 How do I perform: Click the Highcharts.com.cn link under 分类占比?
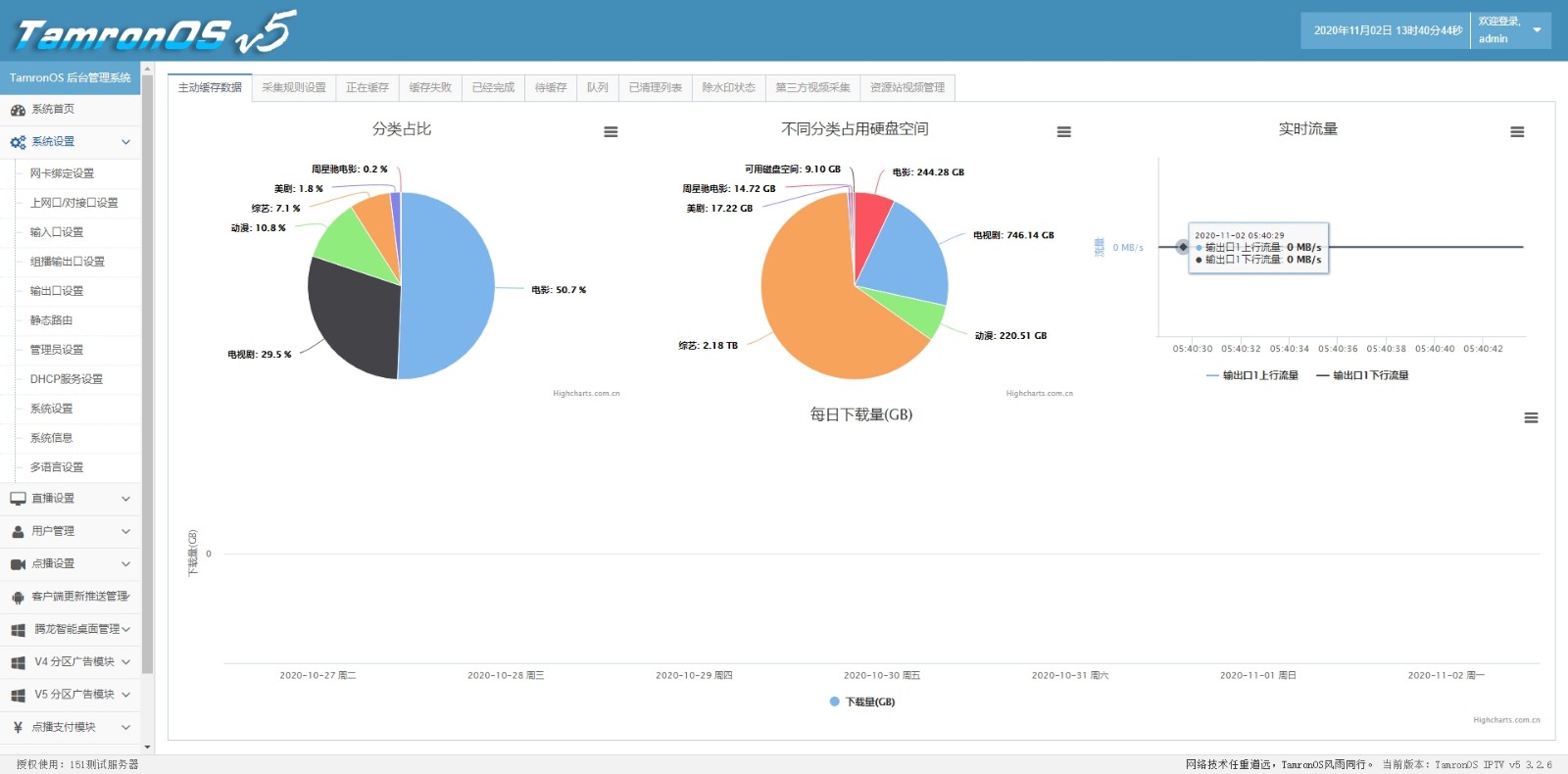pyautogui.click(x=586, y=394)
